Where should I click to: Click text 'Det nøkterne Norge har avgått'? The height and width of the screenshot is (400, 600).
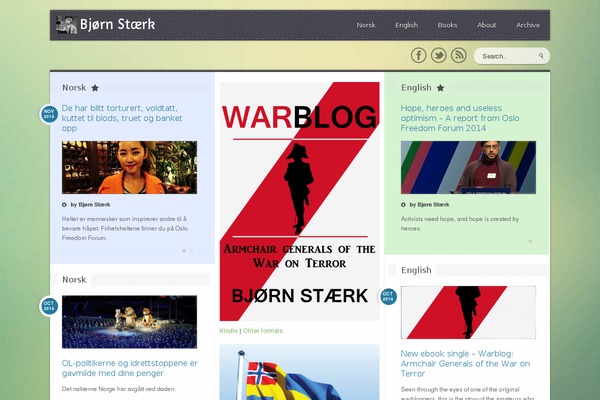click(x=119, y=389)
